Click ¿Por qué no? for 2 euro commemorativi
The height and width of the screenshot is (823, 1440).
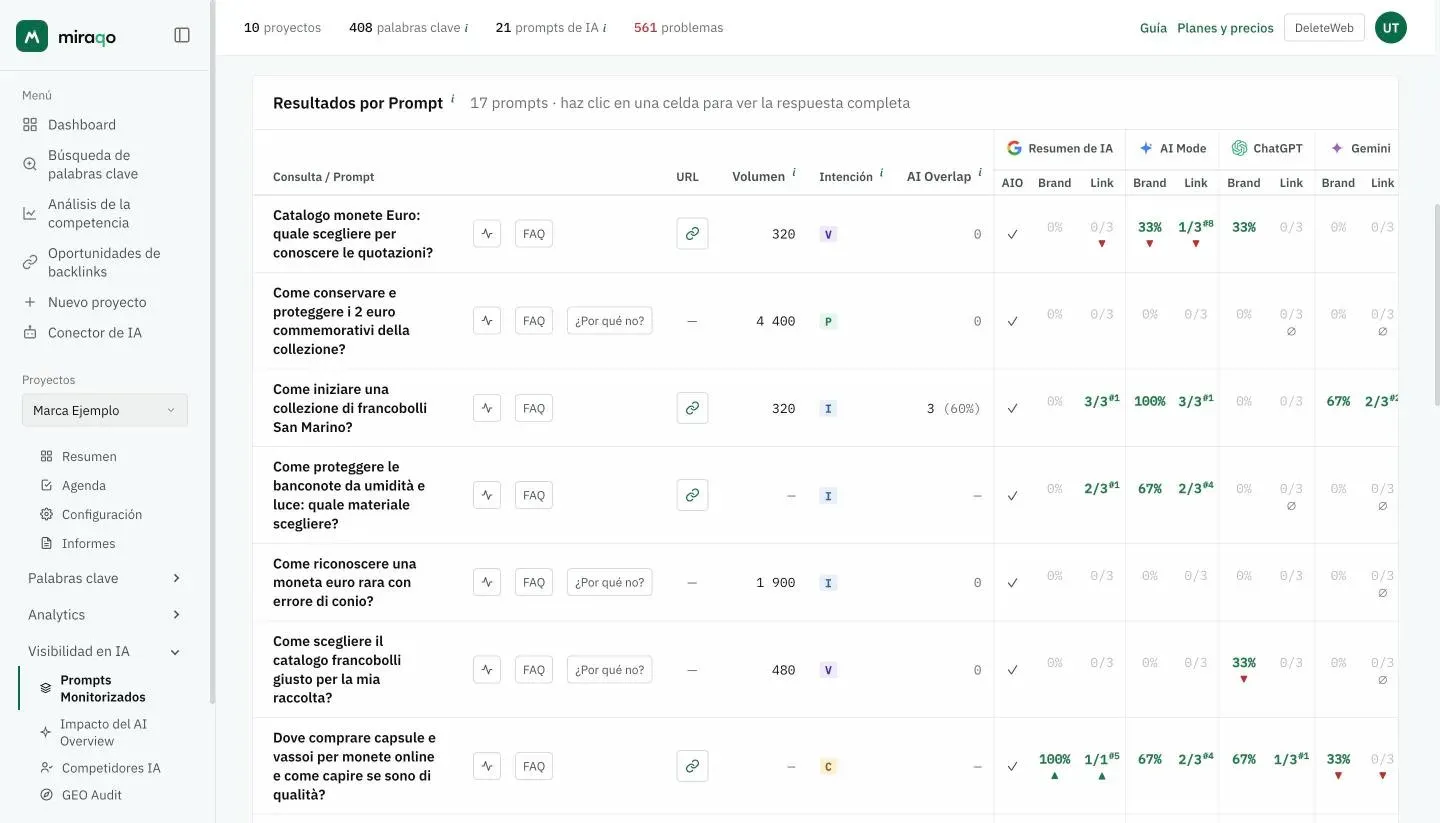610,321
